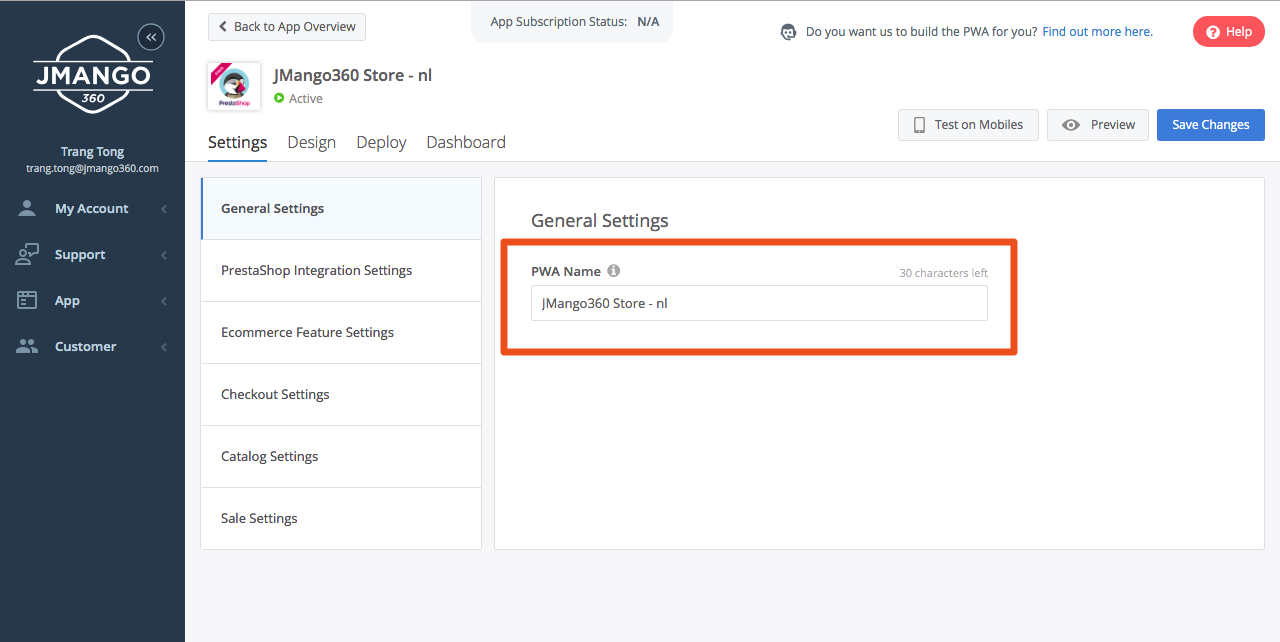1280x642 pixels.
Task: Click the Customer people icon
Action: 27,346
